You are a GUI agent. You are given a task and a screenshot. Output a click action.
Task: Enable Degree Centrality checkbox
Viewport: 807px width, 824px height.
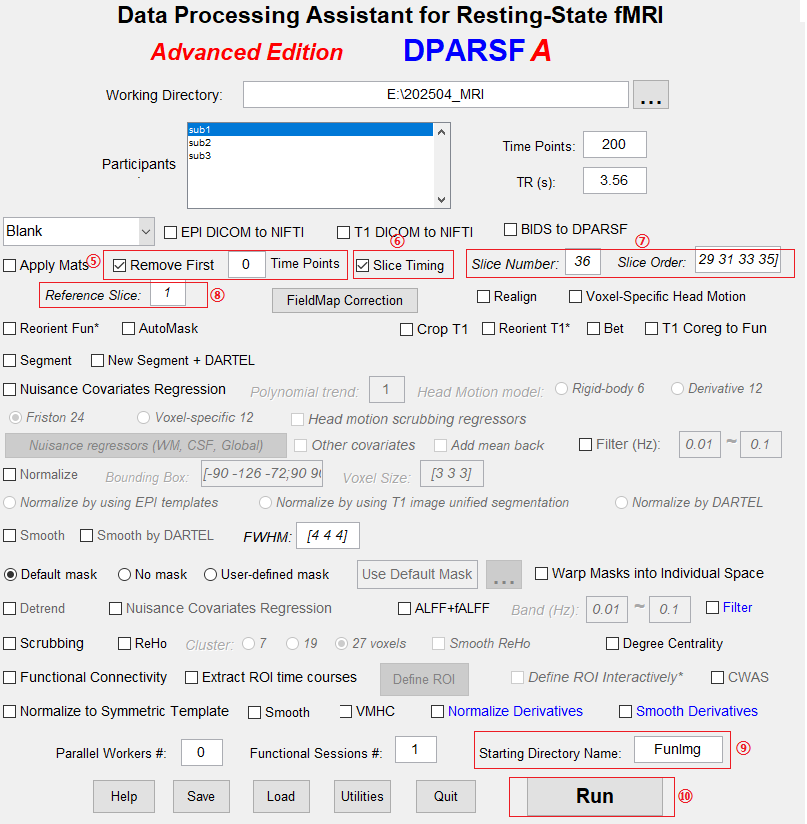point(612,644)
